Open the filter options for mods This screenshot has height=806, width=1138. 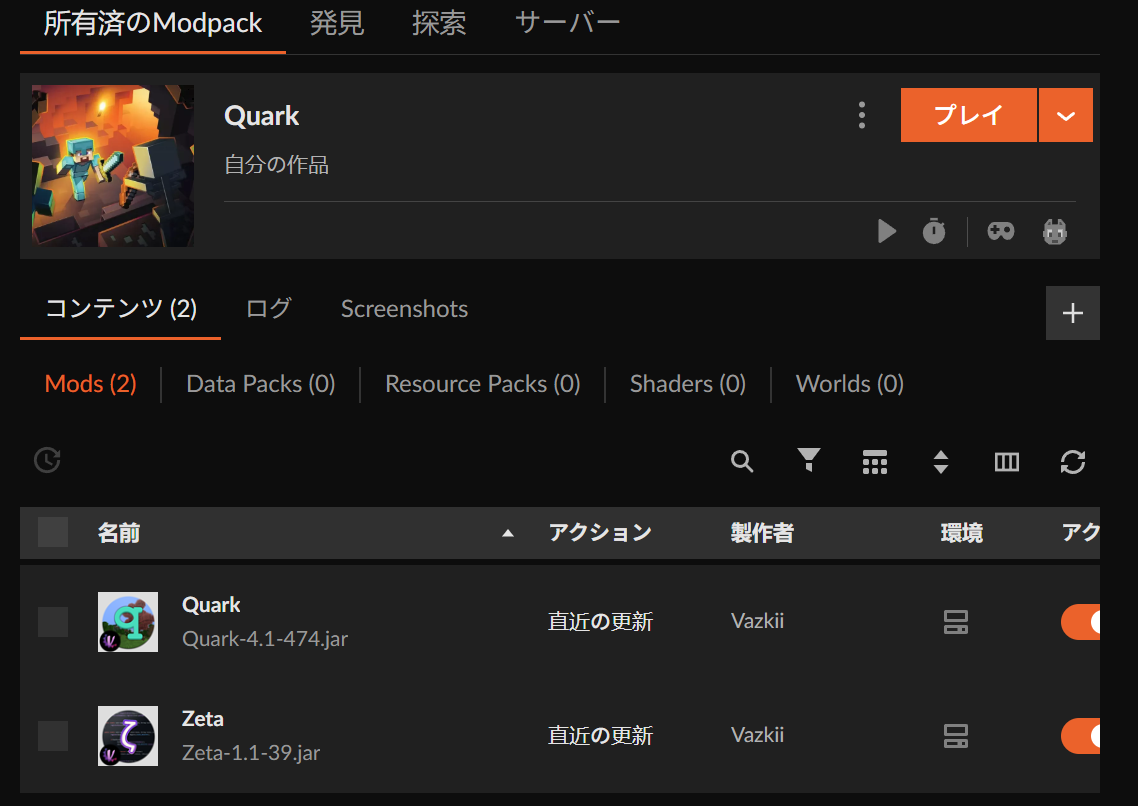(808, 462)
